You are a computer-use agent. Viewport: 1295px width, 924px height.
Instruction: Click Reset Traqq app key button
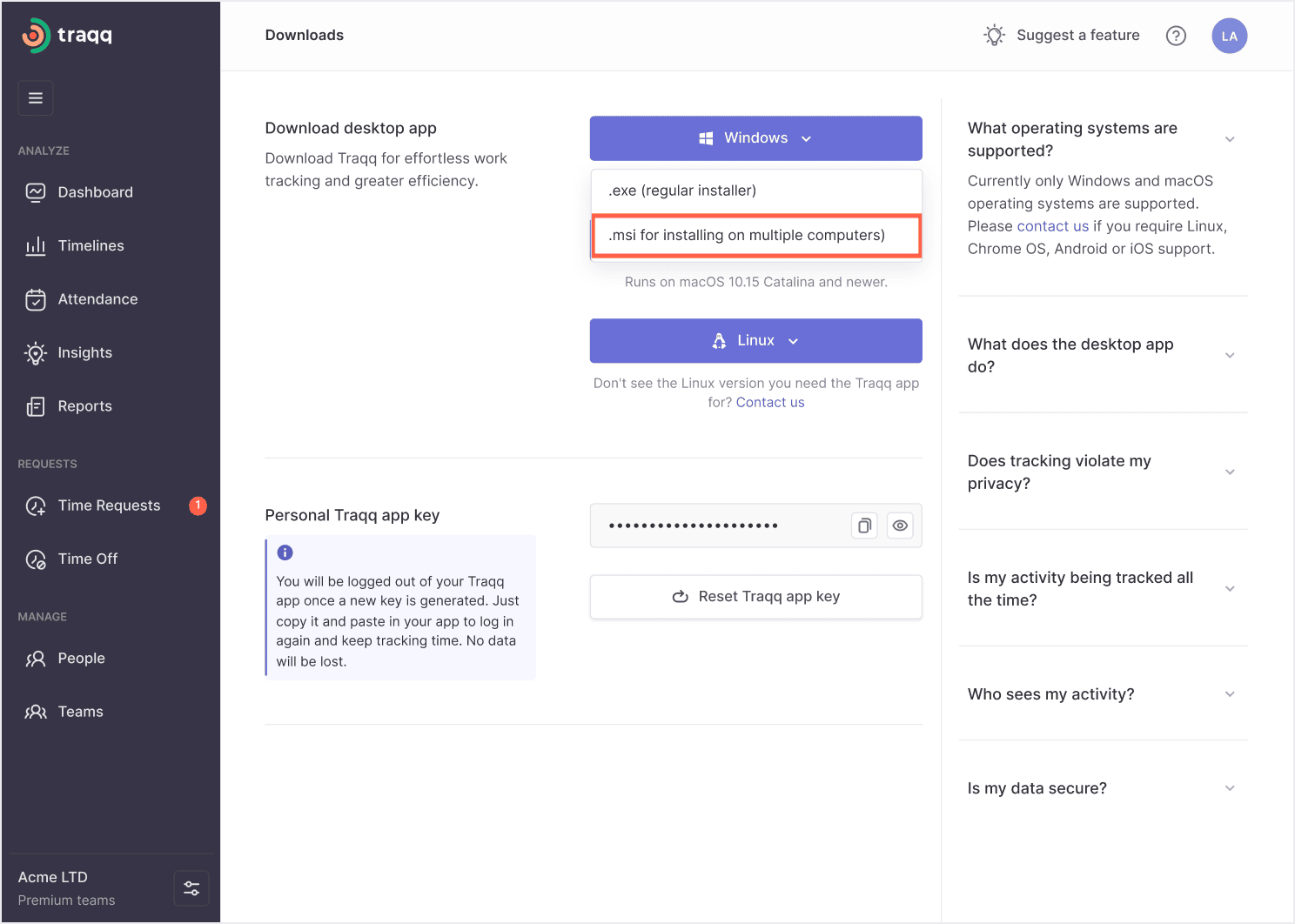pos(756,597)
